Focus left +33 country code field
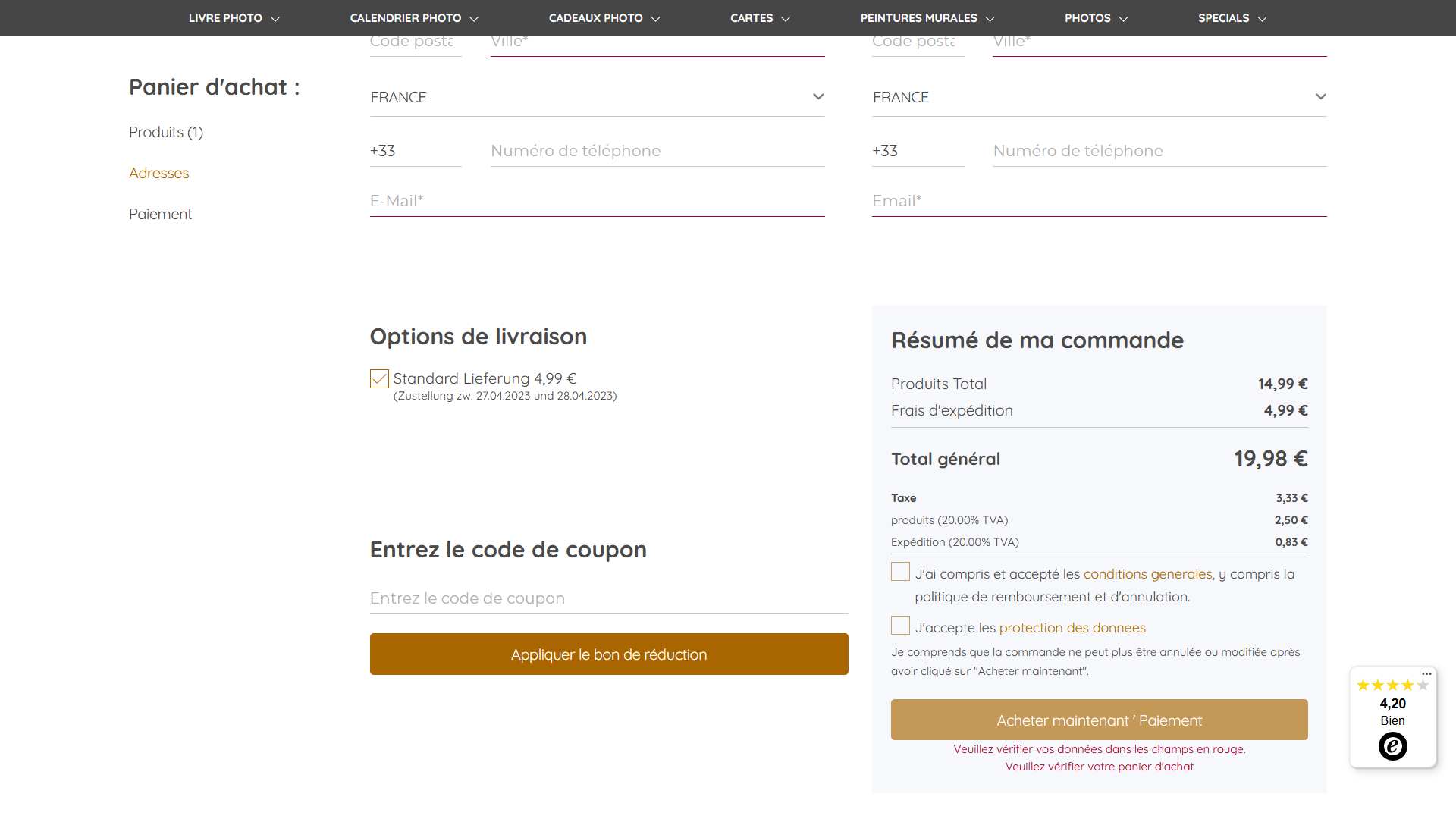 pos(416,151)
